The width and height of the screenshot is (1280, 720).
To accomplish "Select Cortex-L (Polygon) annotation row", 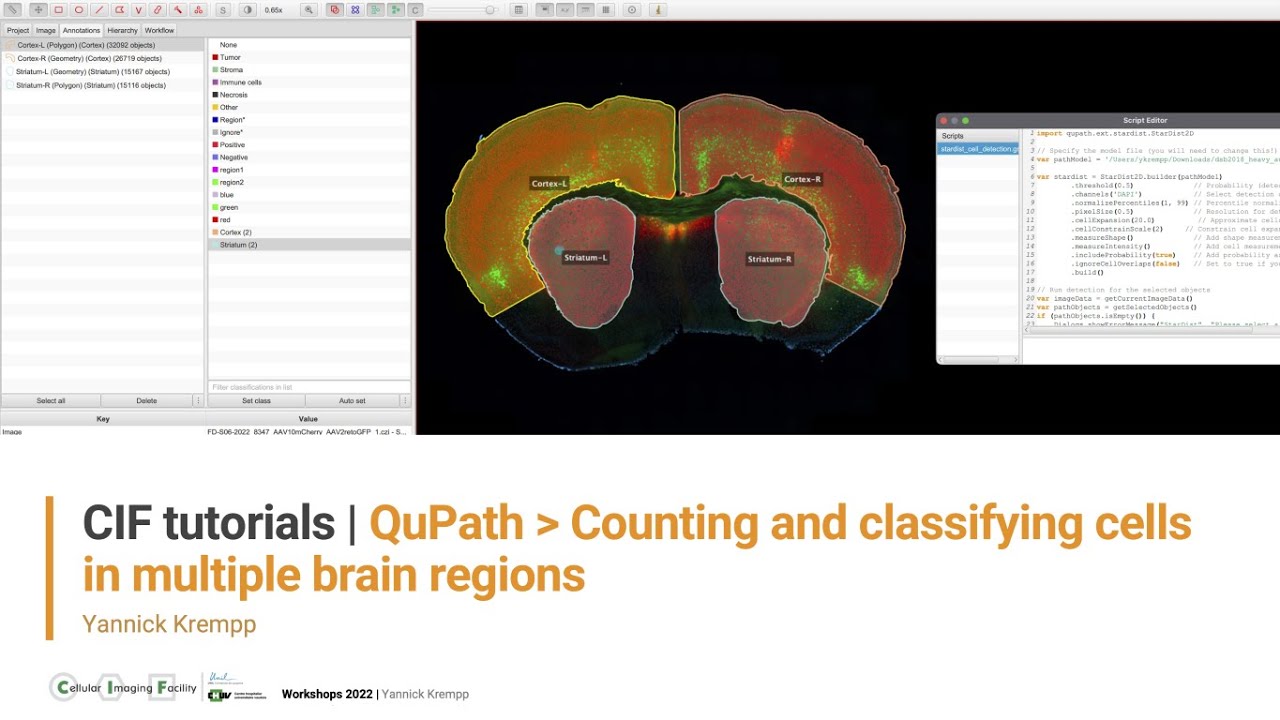I will click(102, 45).
